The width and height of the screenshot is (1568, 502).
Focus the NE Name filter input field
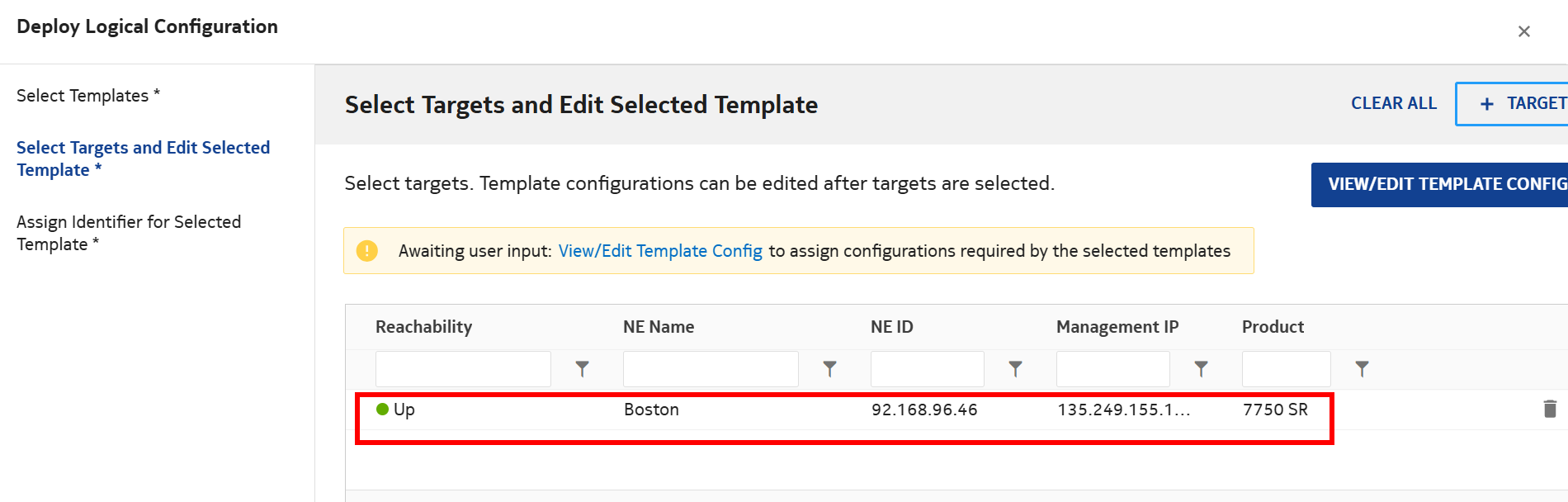pos(711,369)
